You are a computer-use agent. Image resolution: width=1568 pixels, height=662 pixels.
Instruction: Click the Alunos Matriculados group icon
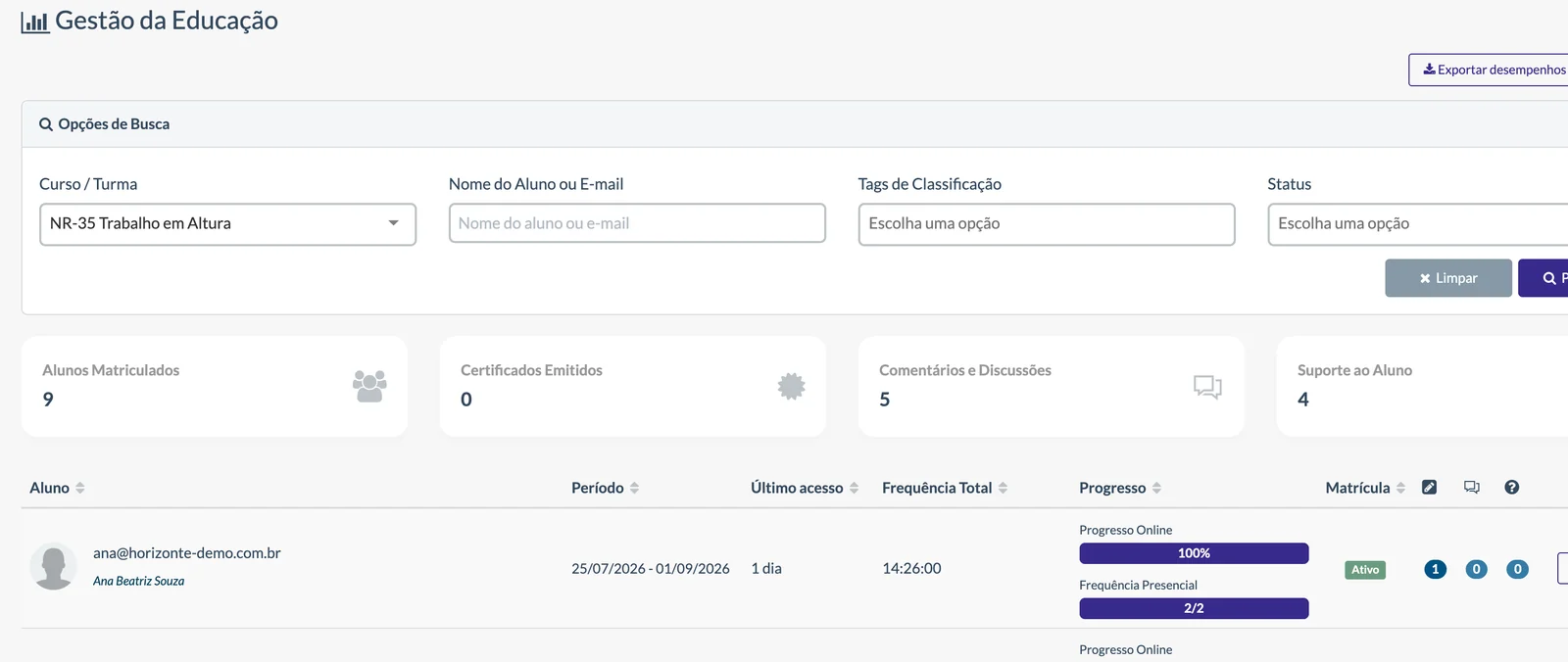pyautogui.click(x=369, y=386)
